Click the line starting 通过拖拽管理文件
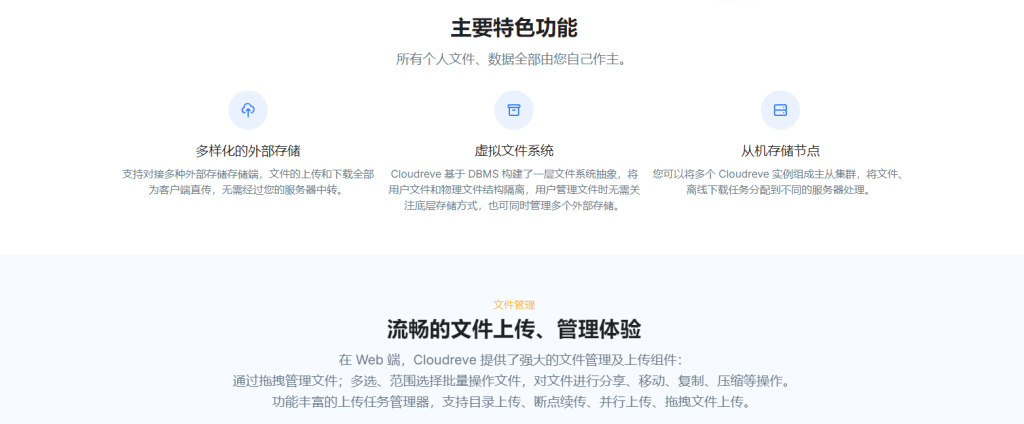 [x=510, y=380]
